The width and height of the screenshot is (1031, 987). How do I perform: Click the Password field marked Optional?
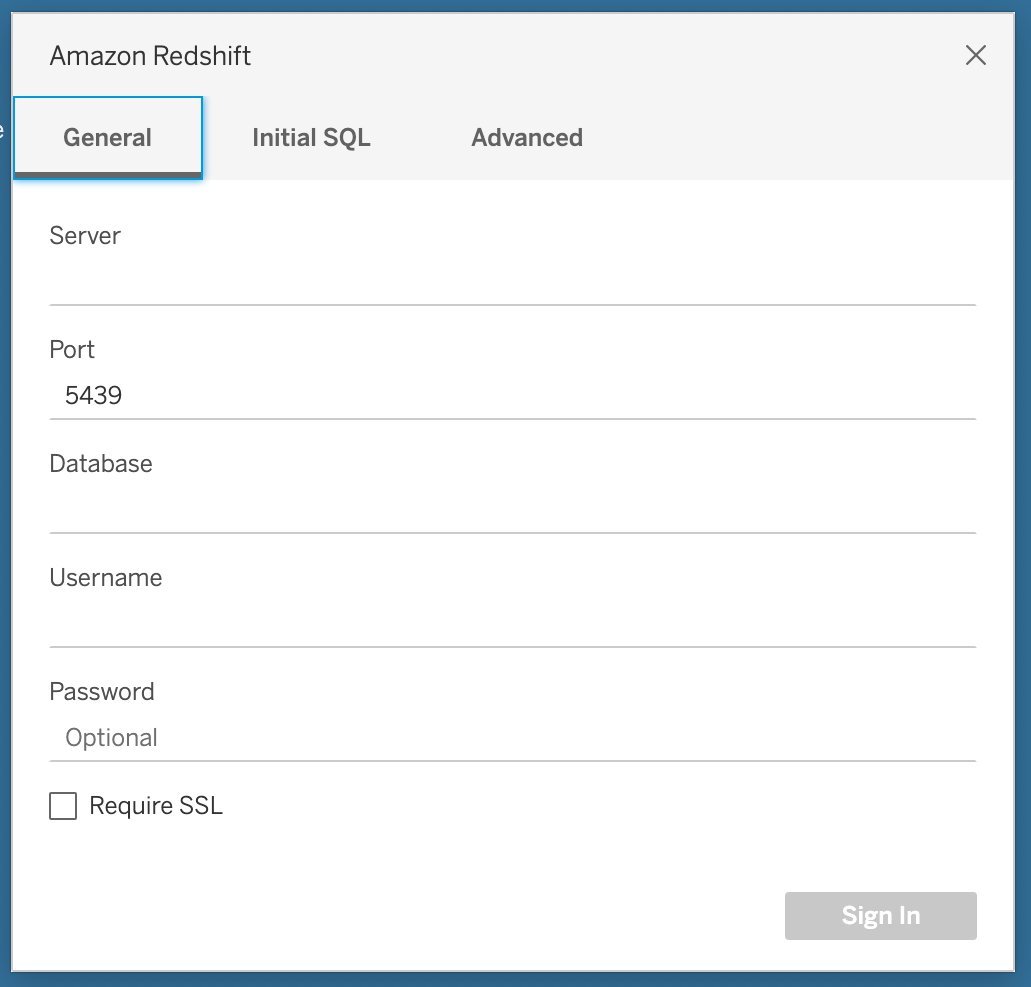tap(512, 737)
